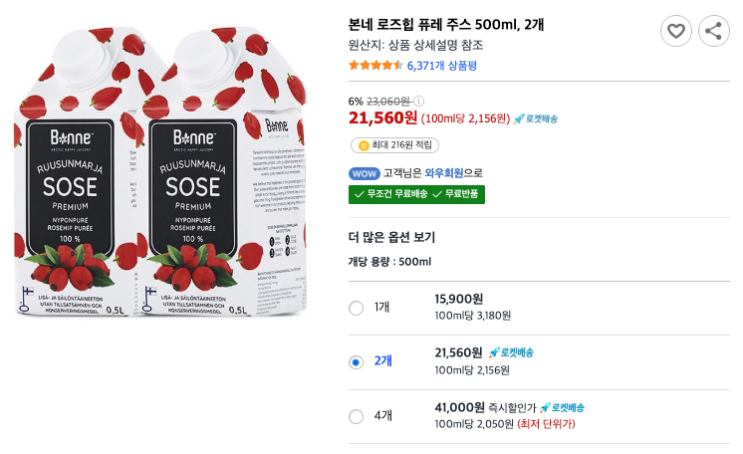Viewport: 743px width, 454px height.
Task: Select the 1개 quantity option
Action: (x=356, y=308)
